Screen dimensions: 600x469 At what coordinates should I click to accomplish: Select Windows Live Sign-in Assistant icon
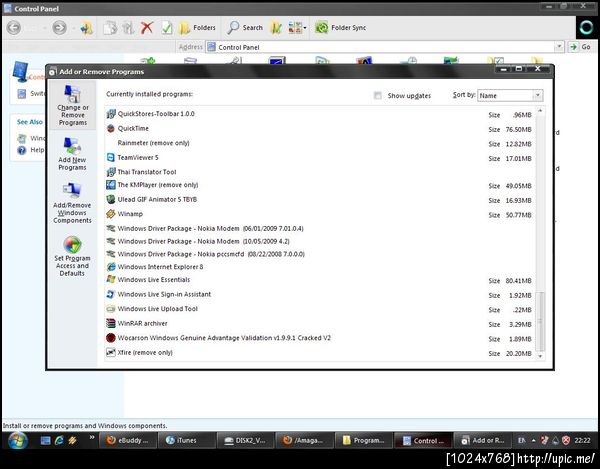(111, 294)
